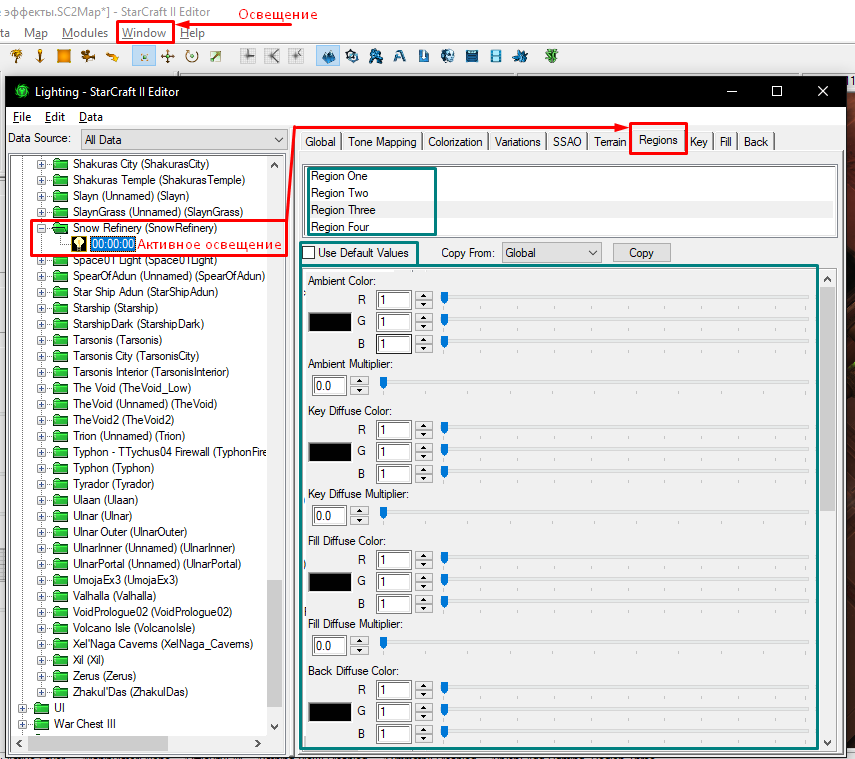Open the Lighting window File menu
855x759 pixels.
(22, 117)
